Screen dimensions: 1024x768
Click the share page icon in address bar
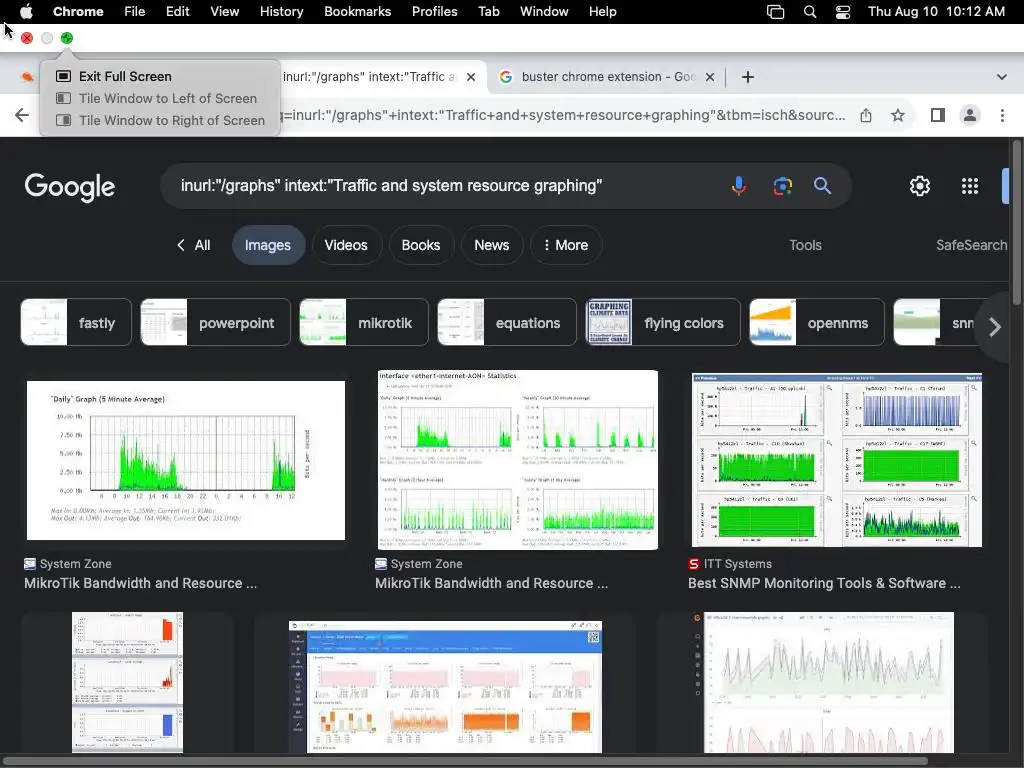[x=866, y=116]
